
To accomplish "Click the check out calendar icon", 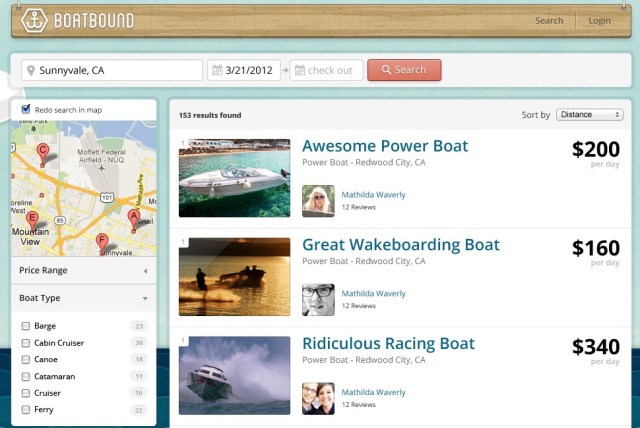I will click(x=300, y=70).
